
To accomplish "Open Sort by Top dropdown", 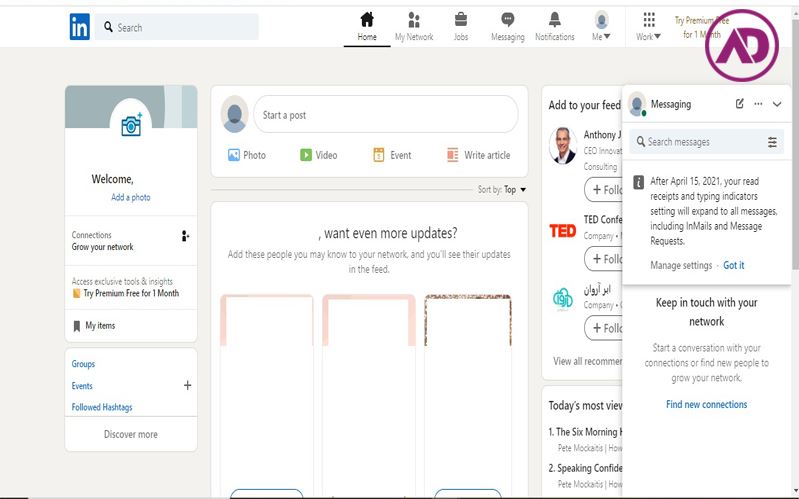I will tap(502, 190).
